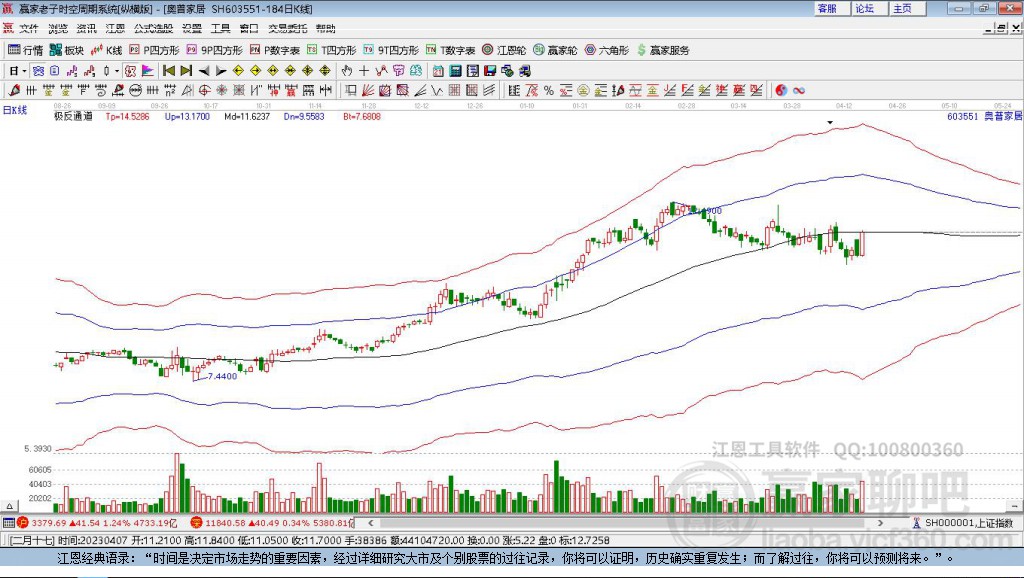Click the 日K线 label

pos(15,110)
